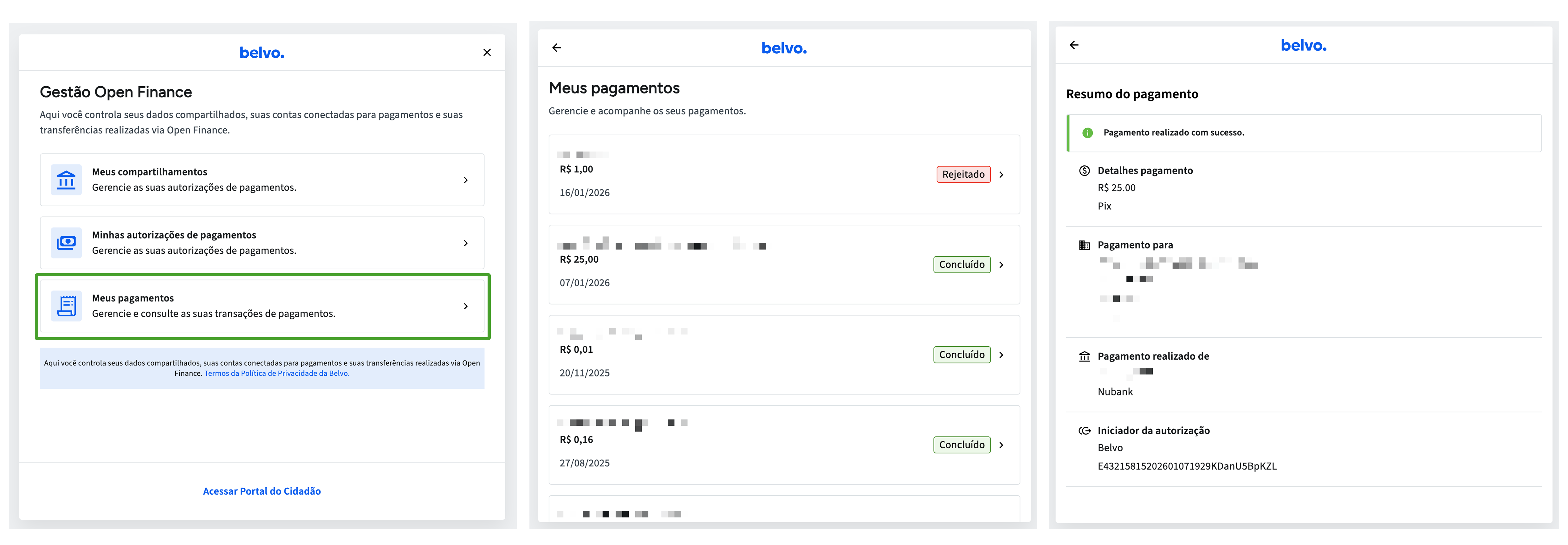
Task: Click the dollar icon at Detalhes pagamento
Action: [x=1084, y=171]
